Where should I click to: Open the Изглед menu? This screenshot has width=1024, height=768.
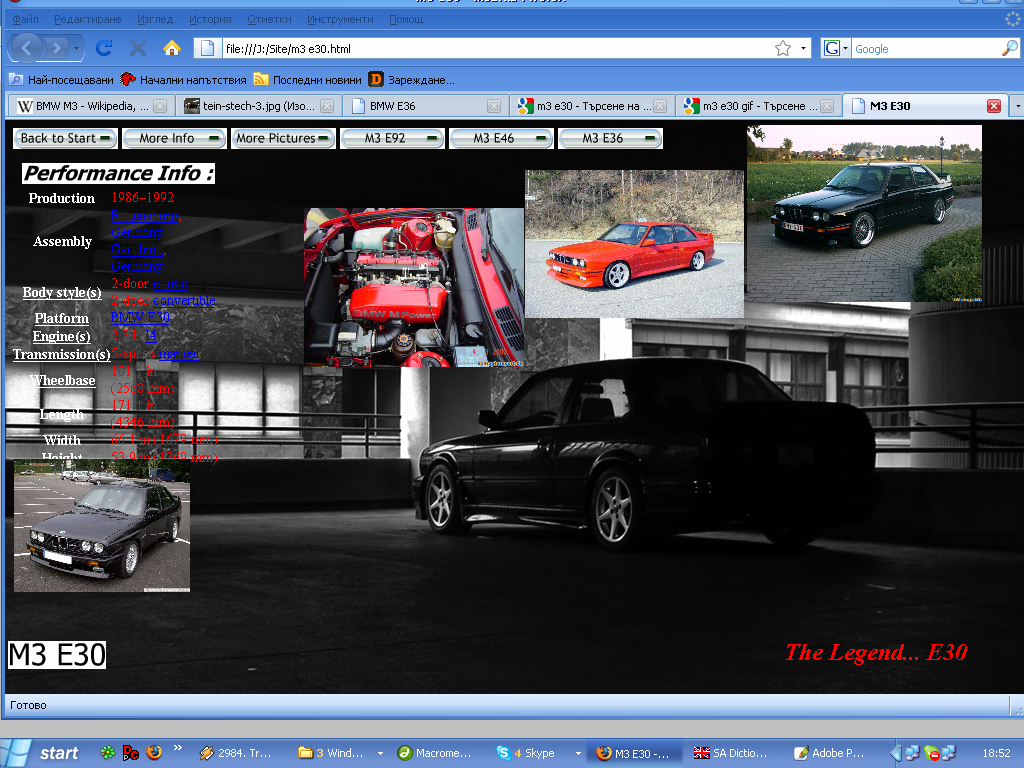(155, 19)
